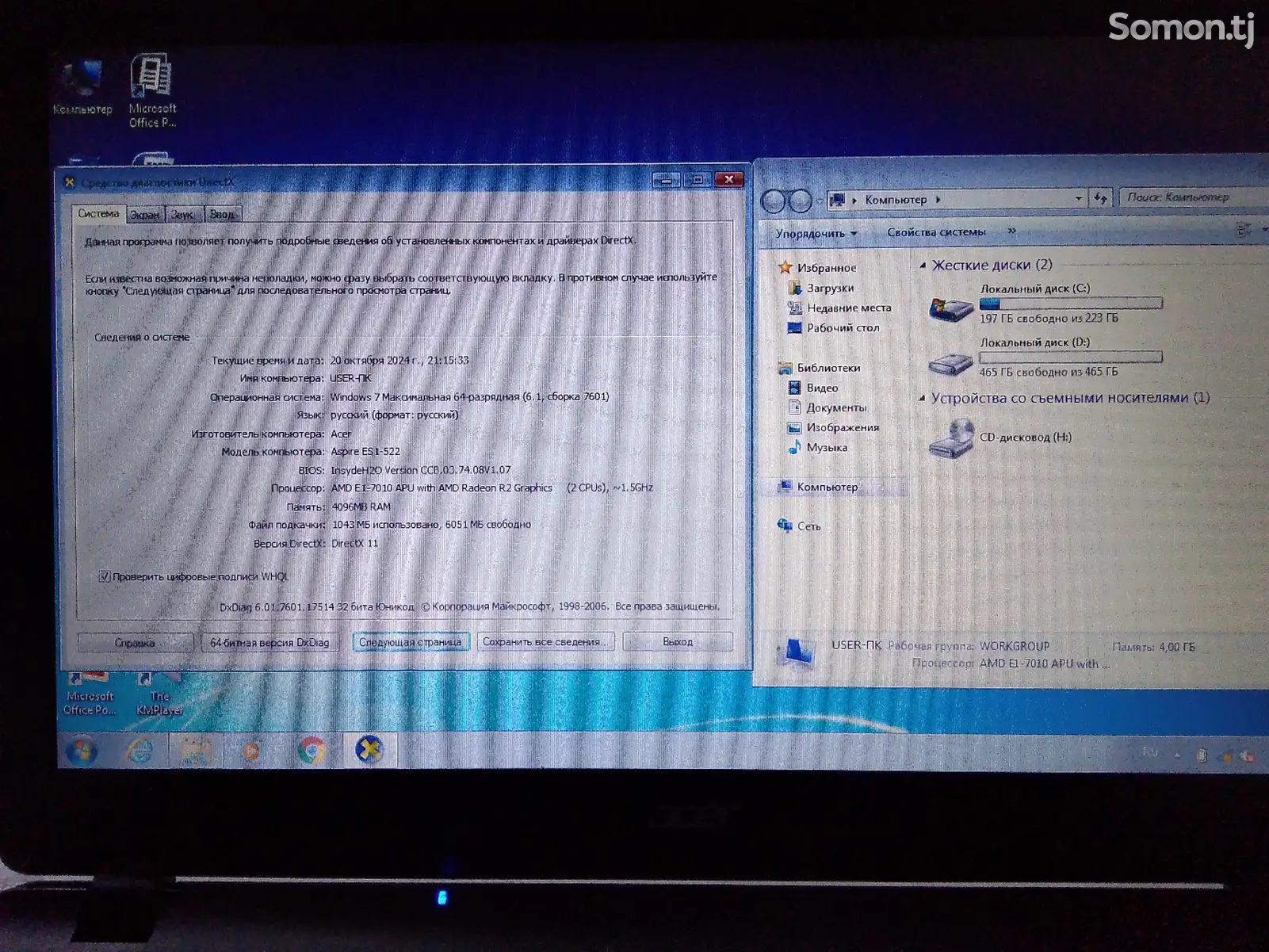The width and height of the screenshot is (1269, 952).
Task: Open Windows Explorer from taskbar
Action: [x=195, y=750]
